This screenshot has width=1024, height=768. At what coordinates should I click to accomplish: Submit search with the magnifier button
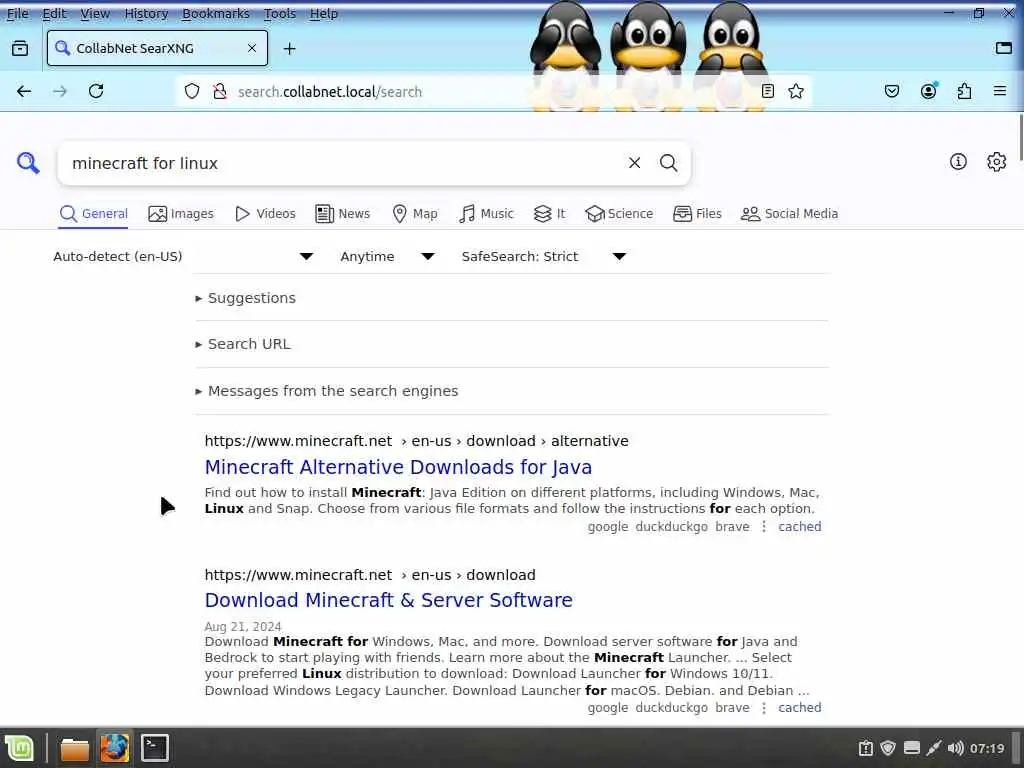tap(668, 163)
